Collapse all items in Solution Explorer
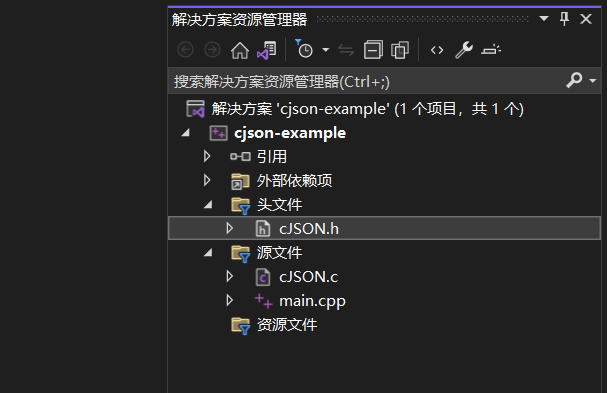 click(373, 50)
